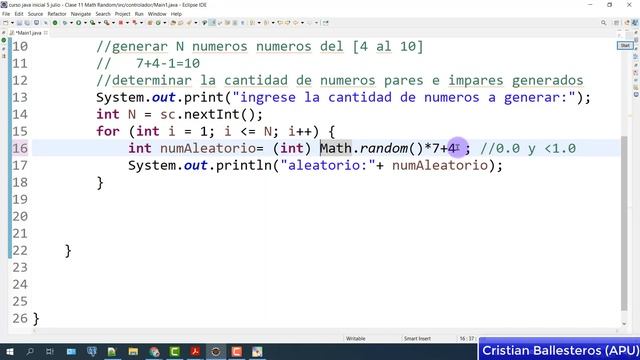Image resolution: width=640 pixels, height=360 pixels.
Task: Click the comment '7+4-1=10' on line 11
Action: pos(168,64)
